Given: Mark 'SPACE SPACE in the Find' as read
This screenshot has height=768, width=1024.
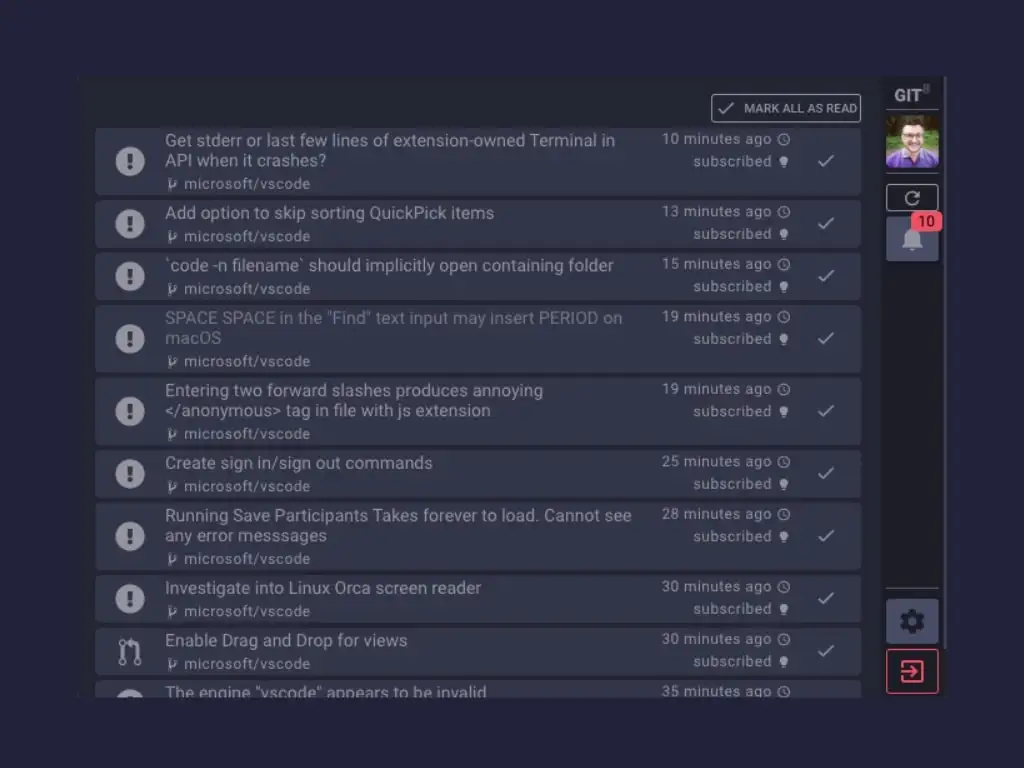Looking at the screenshot, I should [825, 338].
